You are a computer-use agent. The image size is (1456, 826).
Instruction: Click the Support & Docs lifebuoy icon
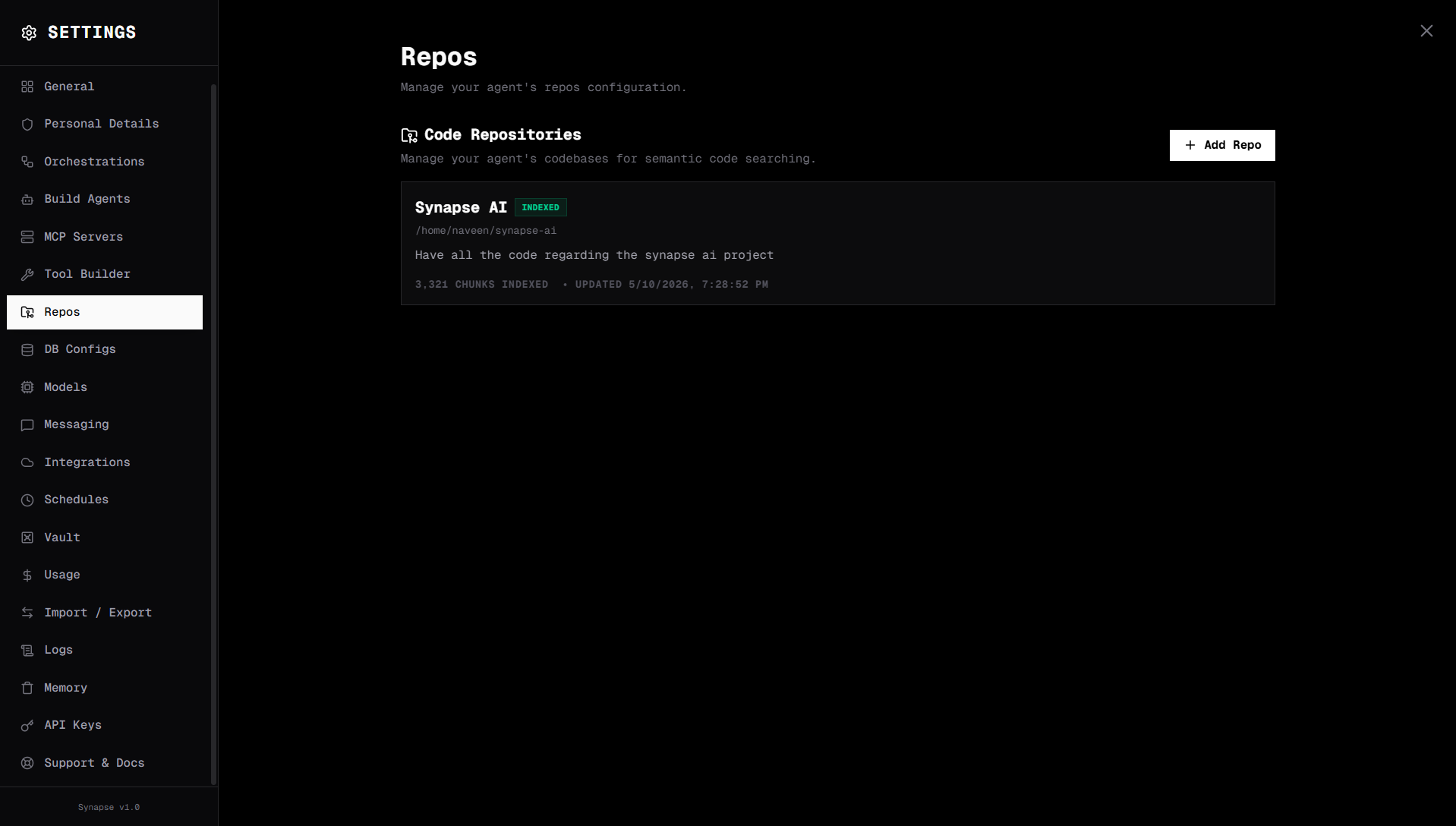[27, 763]
